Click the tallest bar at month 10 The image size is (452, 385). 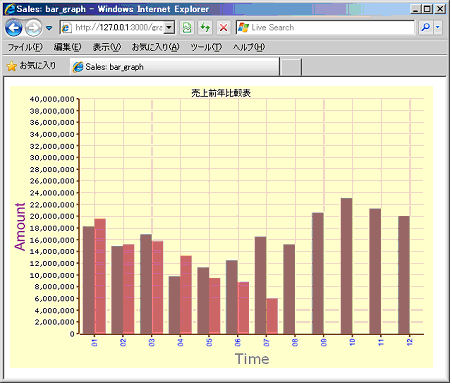coord(346,266)
